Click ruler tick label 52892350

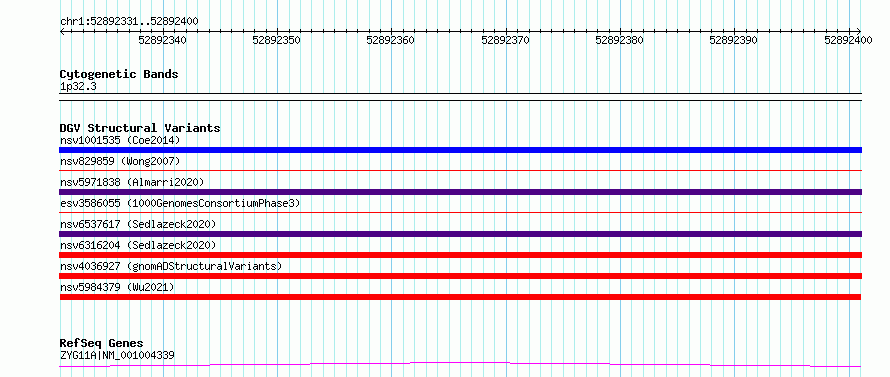(x=276, y=40)
